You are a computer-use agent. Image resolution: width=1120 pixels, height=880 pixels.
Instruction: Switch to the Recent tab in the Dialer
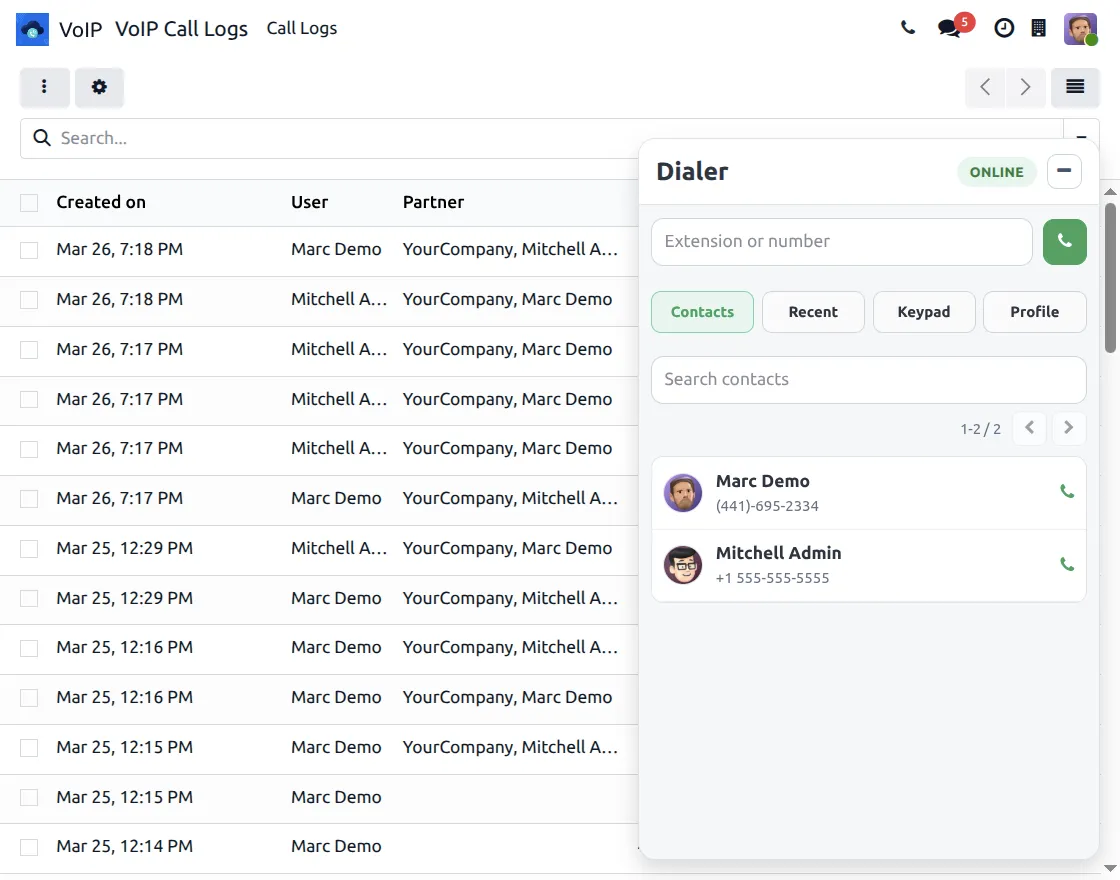(813, 312)
